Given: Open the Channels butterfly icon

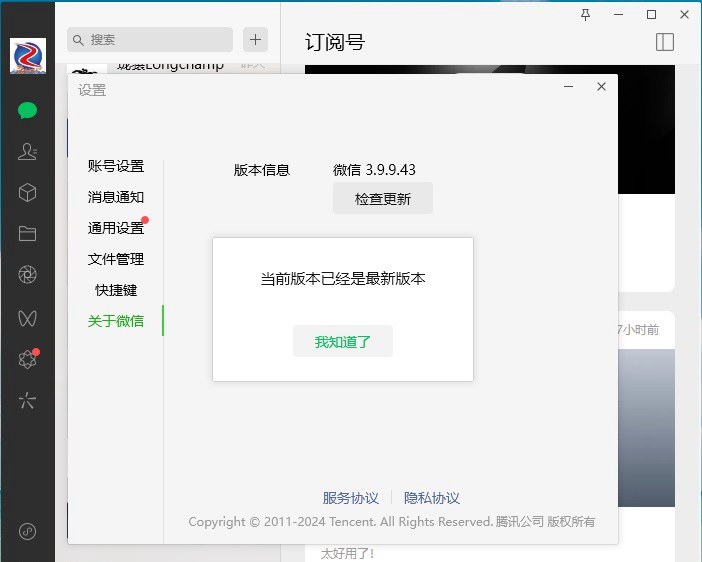Looking at the screenshot, I should [27, 318].
